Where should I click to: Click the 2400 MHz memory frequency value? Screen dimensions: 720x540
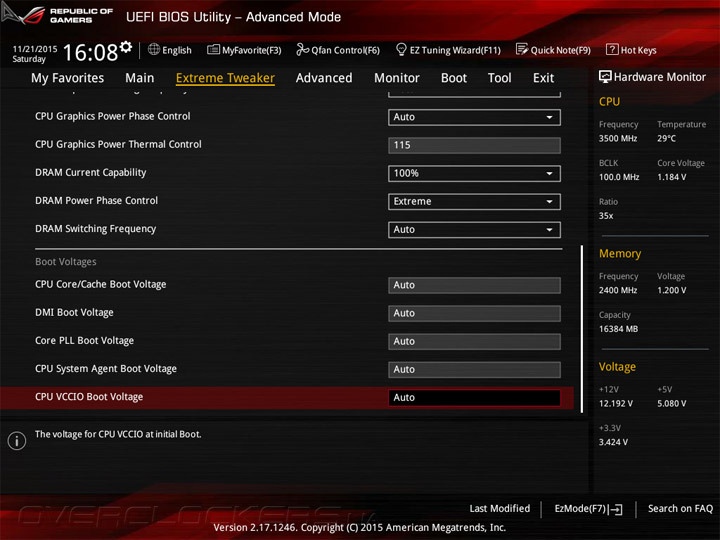pyautogui.click(x=618, y=291)
